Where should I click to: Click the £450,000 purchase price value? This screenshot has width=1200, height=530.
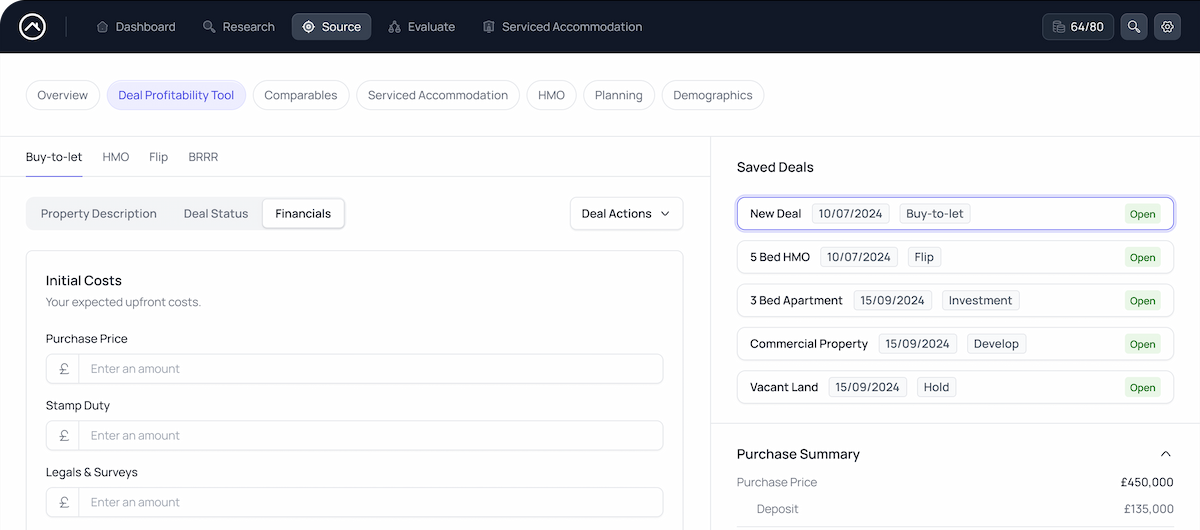[x=1147, y=482]
